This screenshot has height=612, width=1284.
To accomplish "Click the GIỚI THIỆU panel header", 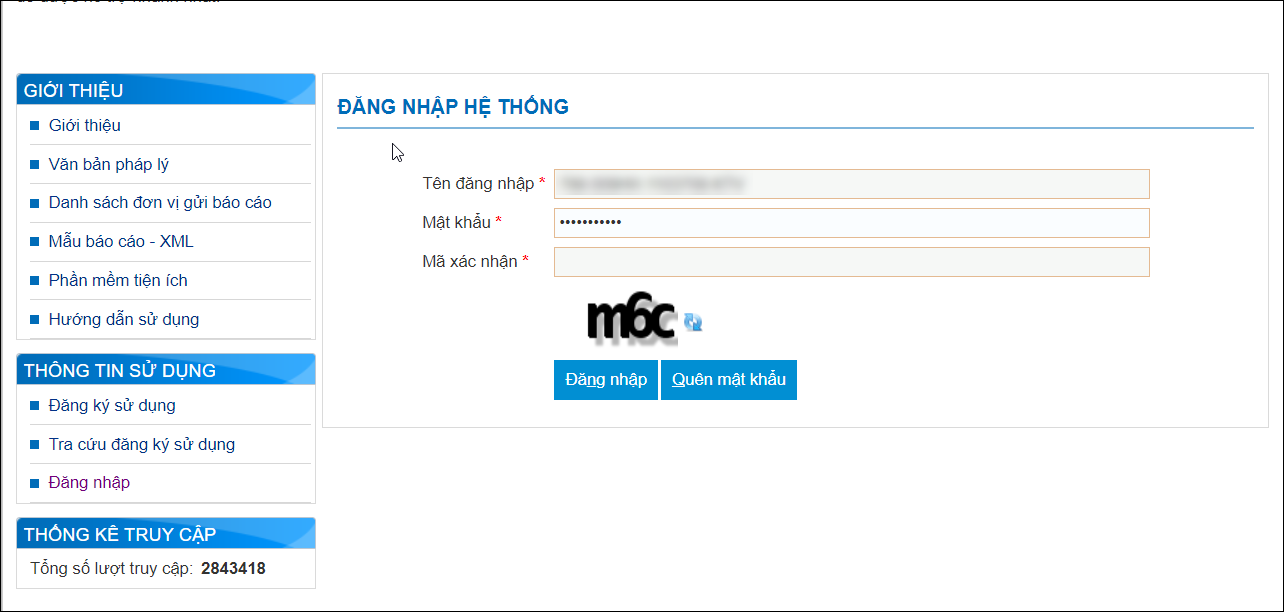I will [166, 89].
